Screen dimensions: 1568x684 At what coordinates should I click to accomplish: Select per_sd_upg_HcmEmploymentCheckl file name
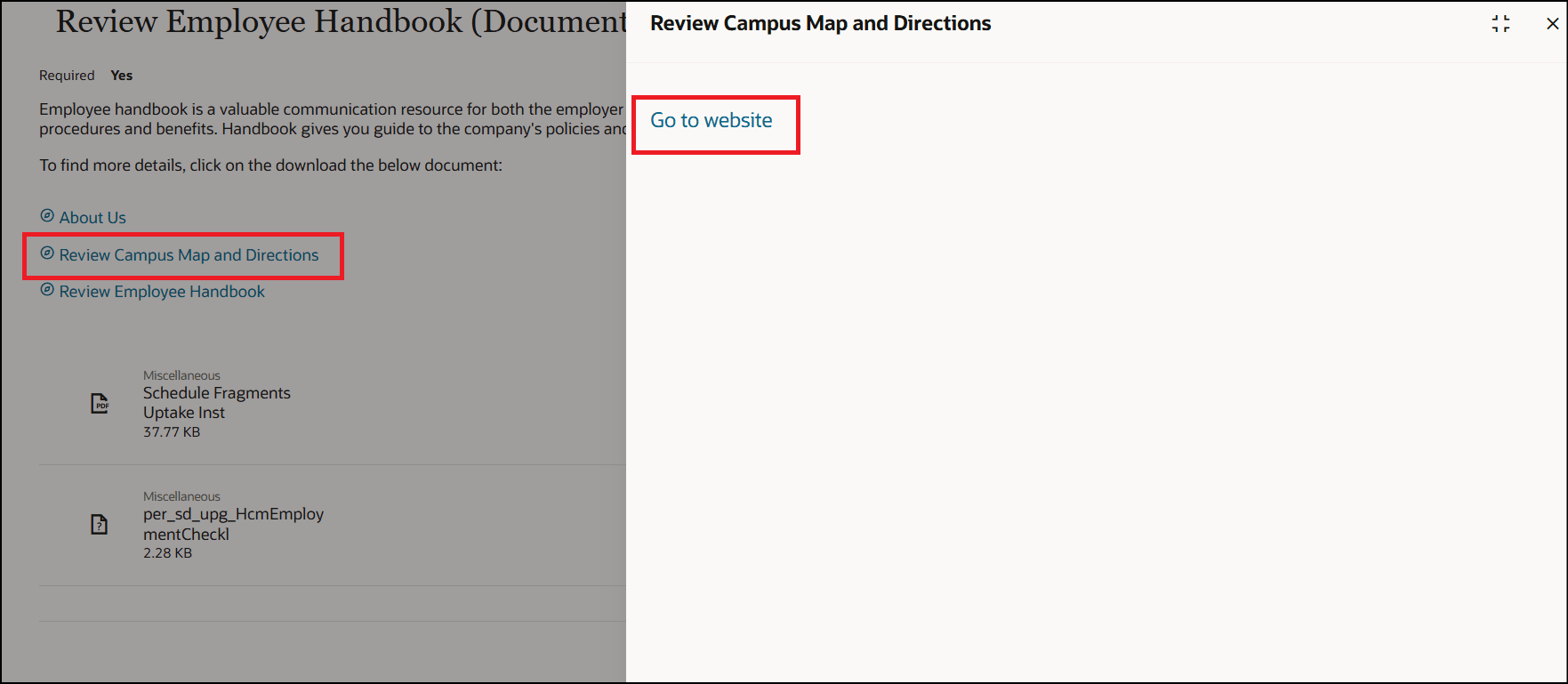[233, 524]
